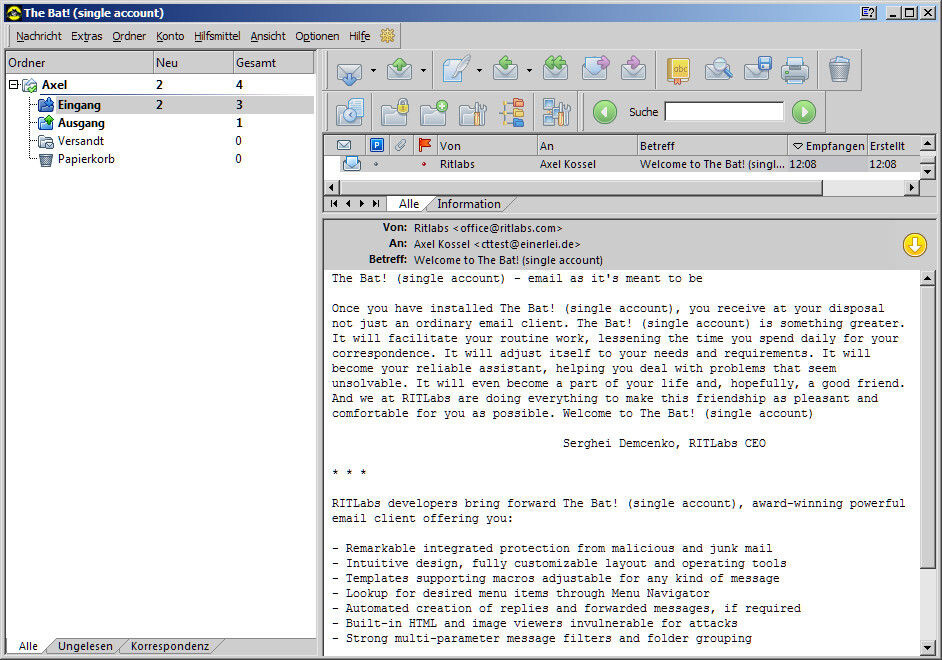
Task: Click the green search forward arrow button
Action: click(804, 112)
